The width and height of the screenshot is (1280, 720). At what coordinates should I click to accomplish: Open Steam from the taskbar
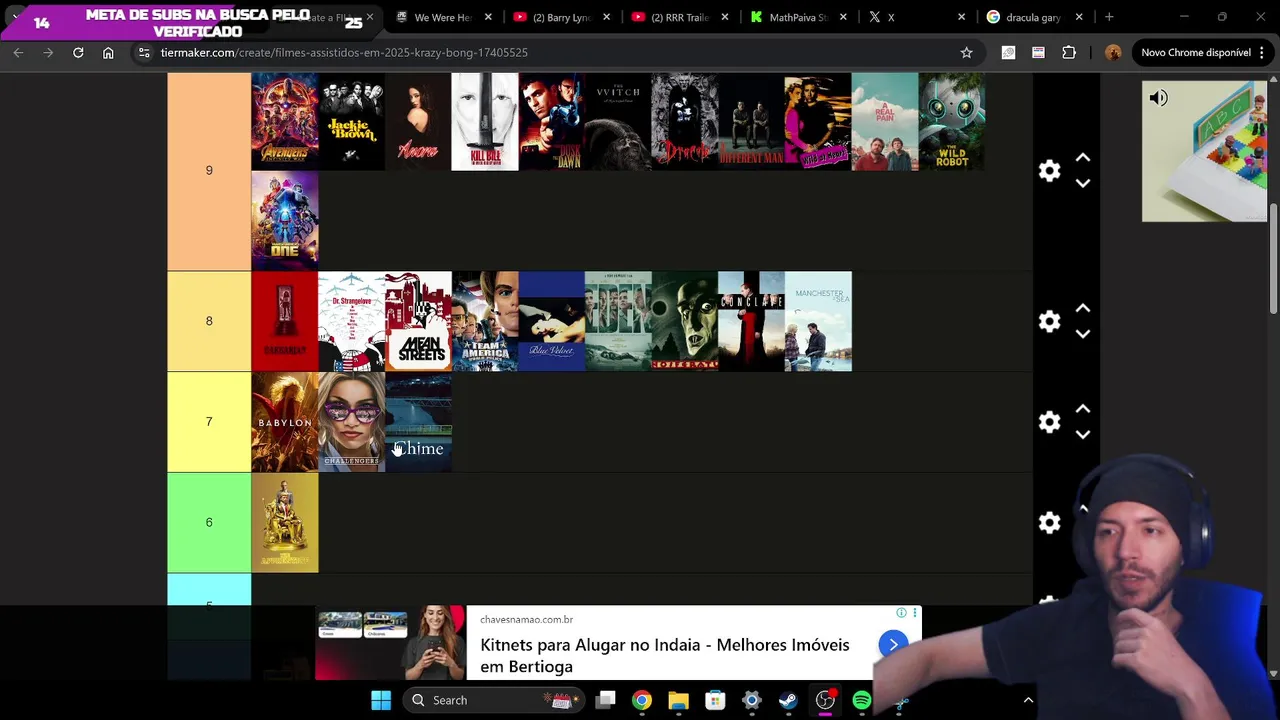coord(788,700)
